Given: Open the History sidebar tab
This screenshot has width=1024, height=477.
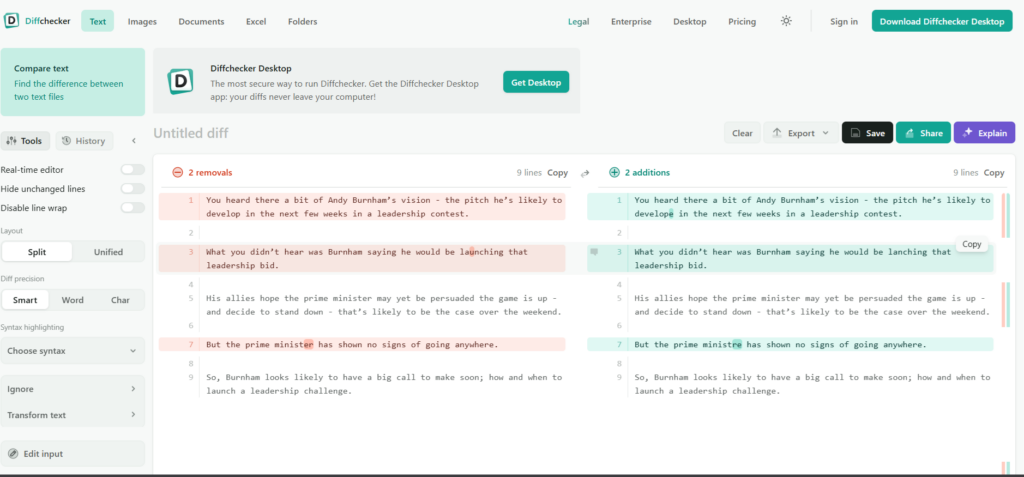Looking at the screenshot, I should [84, 140].
